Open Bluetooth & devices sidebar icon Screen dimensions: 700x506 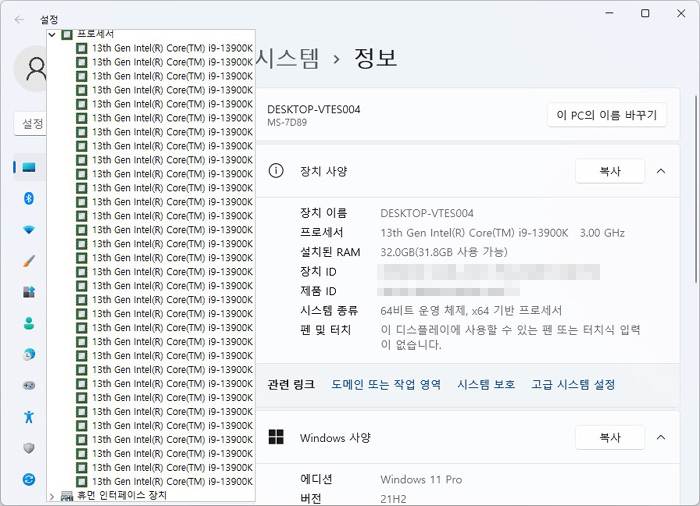29,198
